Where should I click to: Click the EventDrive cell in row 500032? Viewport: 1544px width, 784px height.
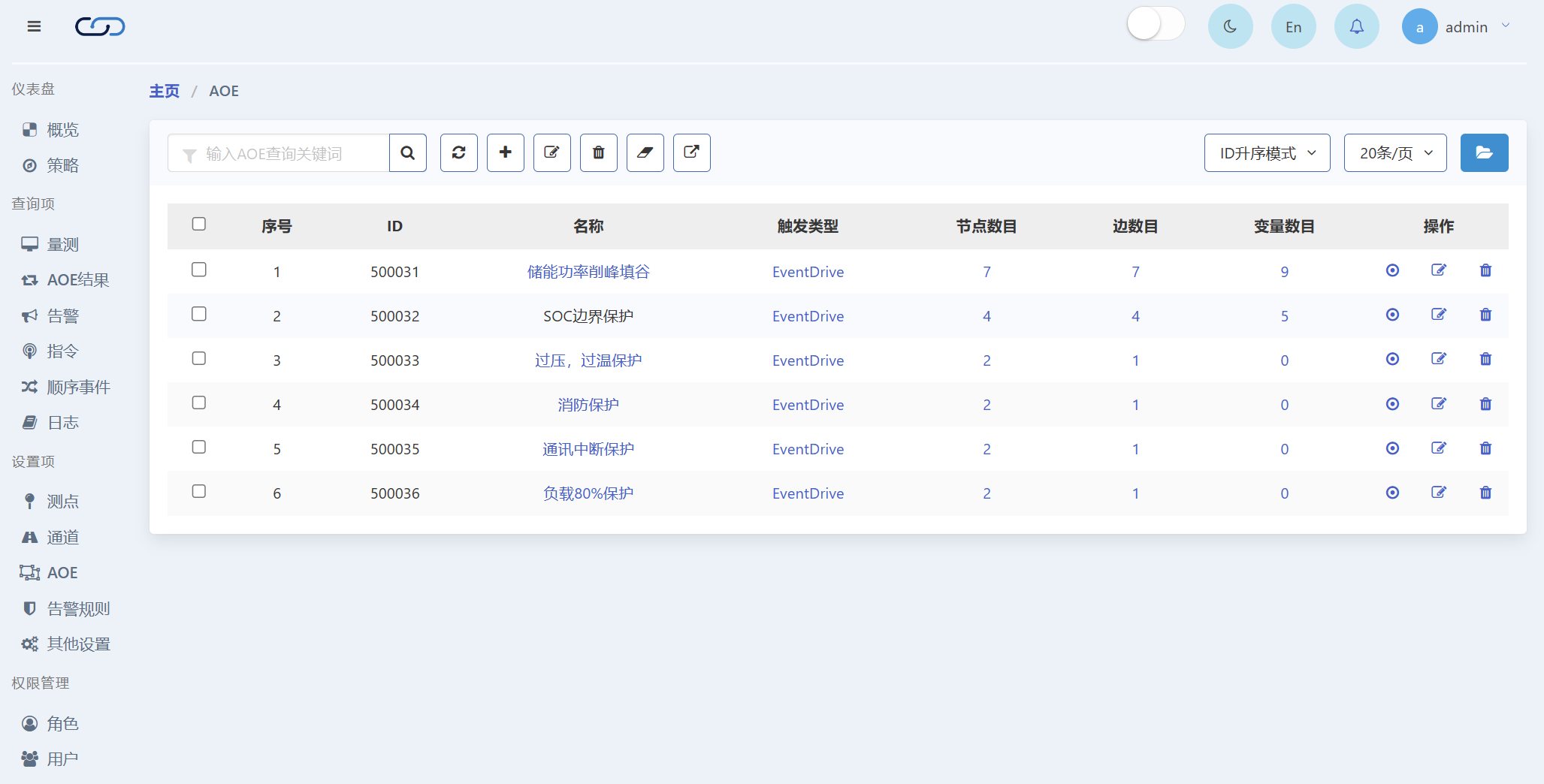(808, 316)
